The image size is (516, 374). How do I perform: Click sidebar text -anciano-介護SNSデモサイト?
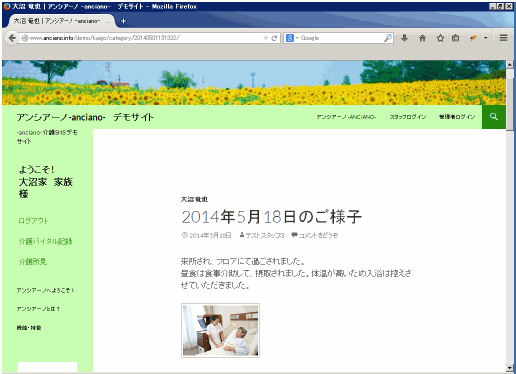(x=47, y=137)
